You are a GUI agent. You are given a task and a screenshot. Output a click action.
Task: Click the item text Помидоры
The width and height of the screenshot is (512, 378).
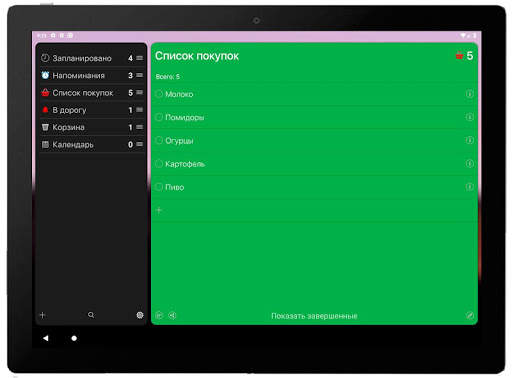(x=185, y=117)
